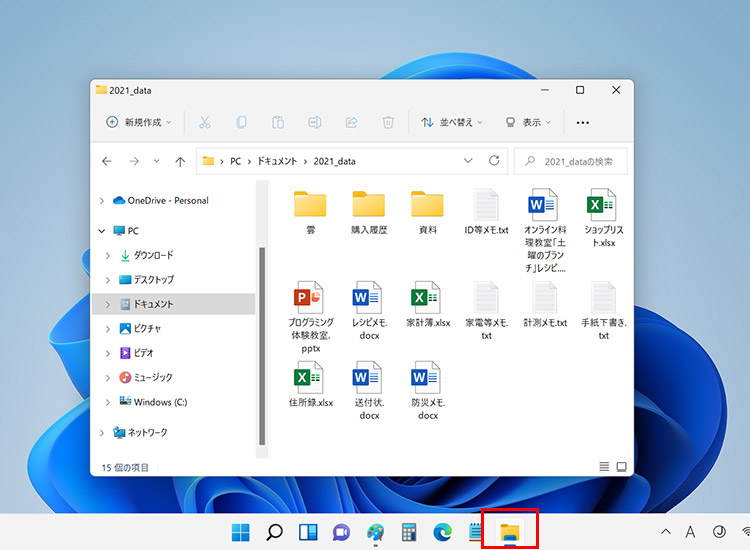750x550 pixels.
Task: Click the Rename icon in toolbar
Action: pos(314,122)
